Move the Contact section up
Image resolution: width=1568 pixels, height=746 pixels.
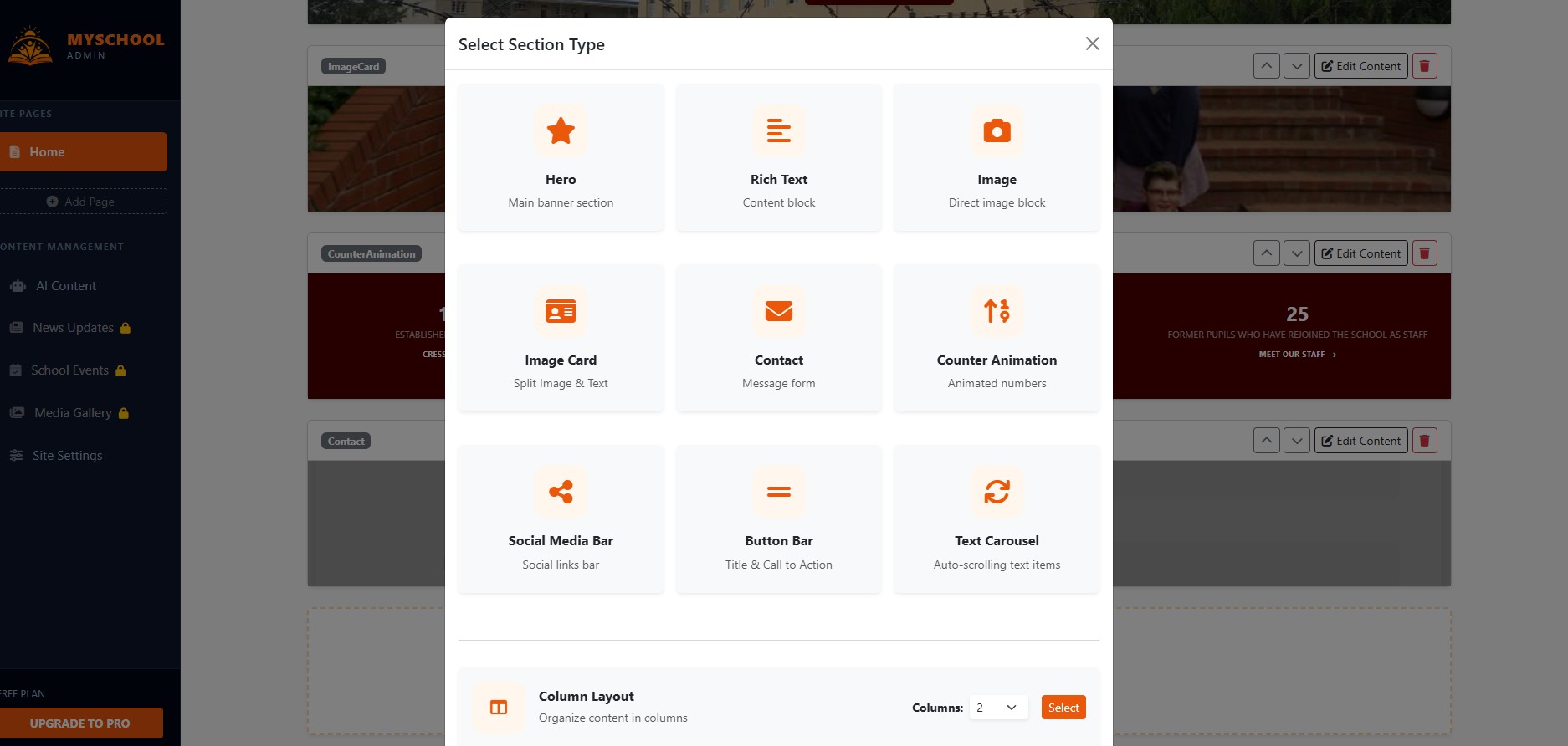pyautogui.click(x=1266, y=441)
